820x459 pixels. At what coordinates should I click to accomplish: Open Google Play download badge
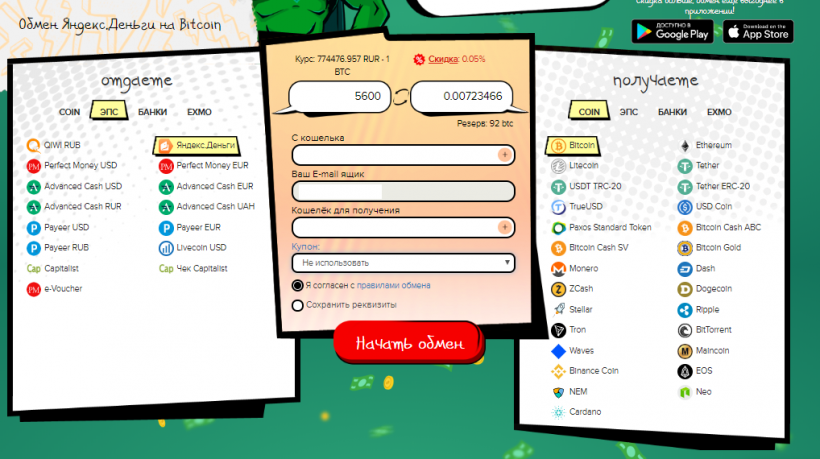pyautogui.click(x=672, y=31)
